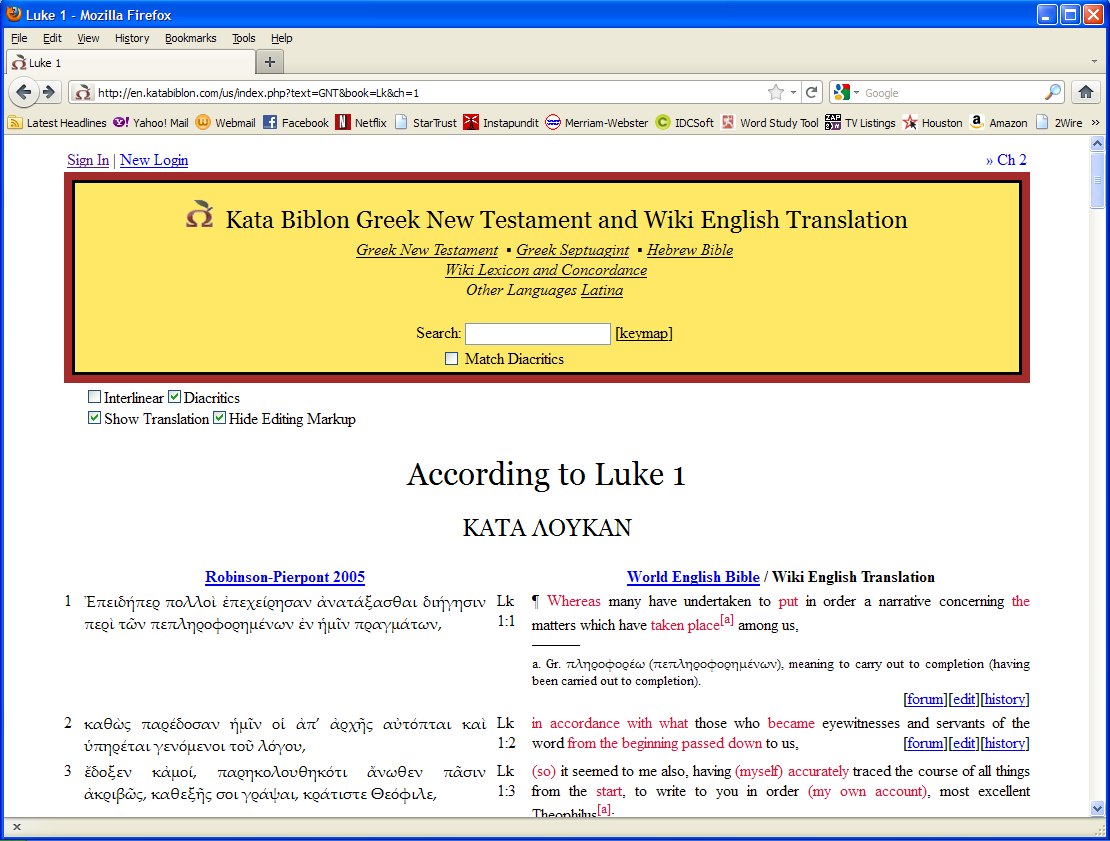Click inside the Kata Biblon search field
Image resolution: width=1110 pixels, height=841 pixels.
pos(537,334)
